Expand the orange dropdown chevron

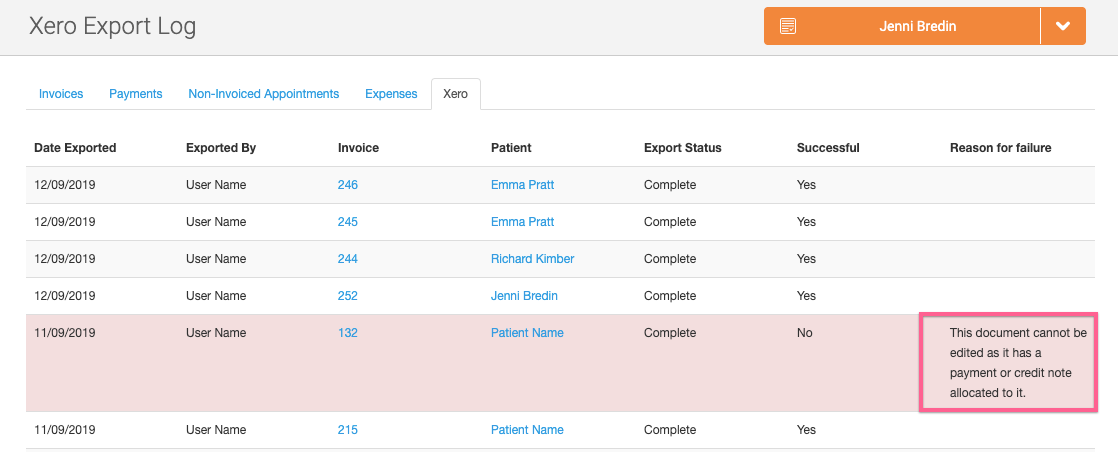point(1063,27)
